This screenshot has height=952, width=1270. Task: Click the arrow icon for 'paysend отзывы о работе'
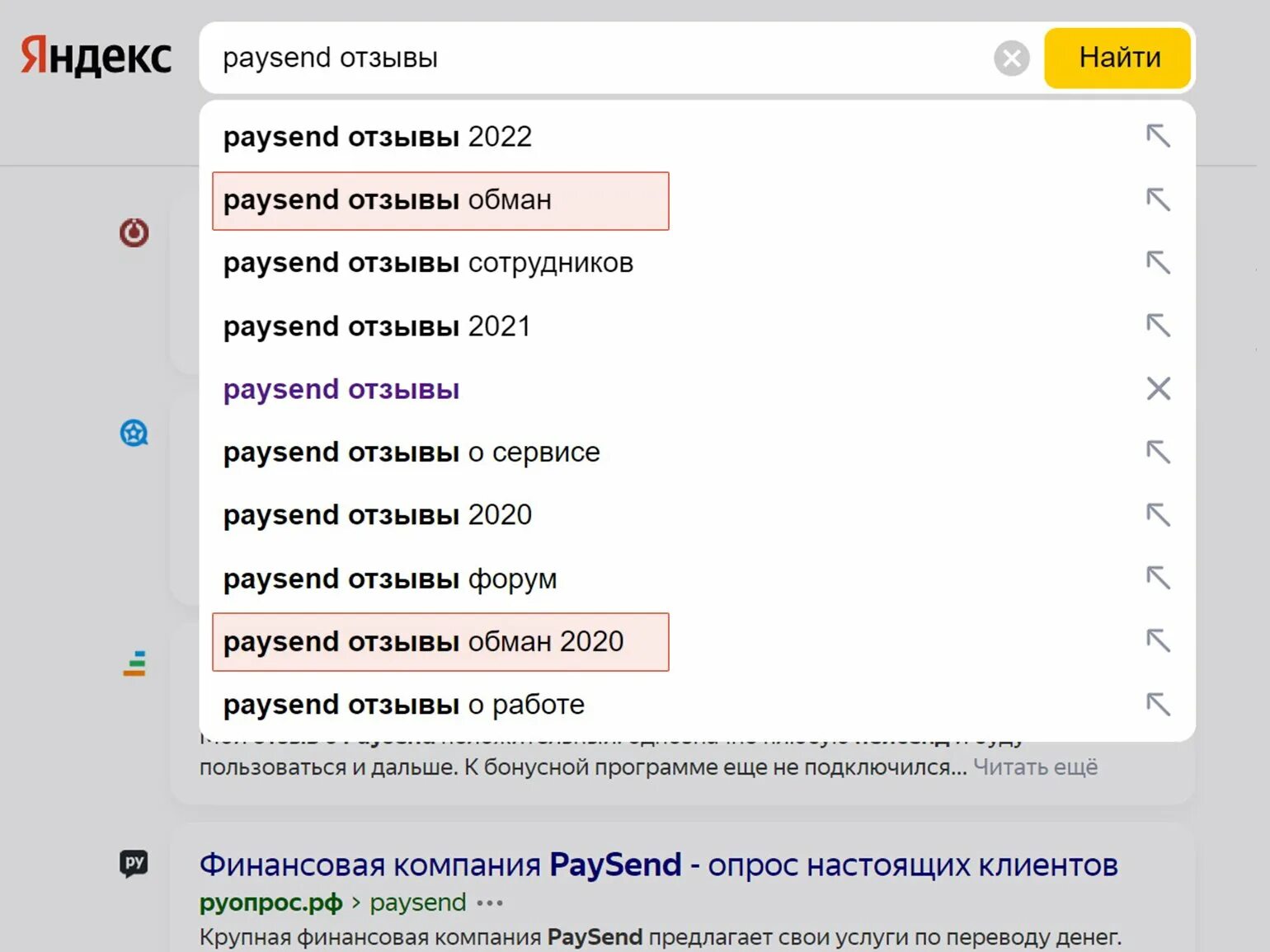click(1158, 704)
